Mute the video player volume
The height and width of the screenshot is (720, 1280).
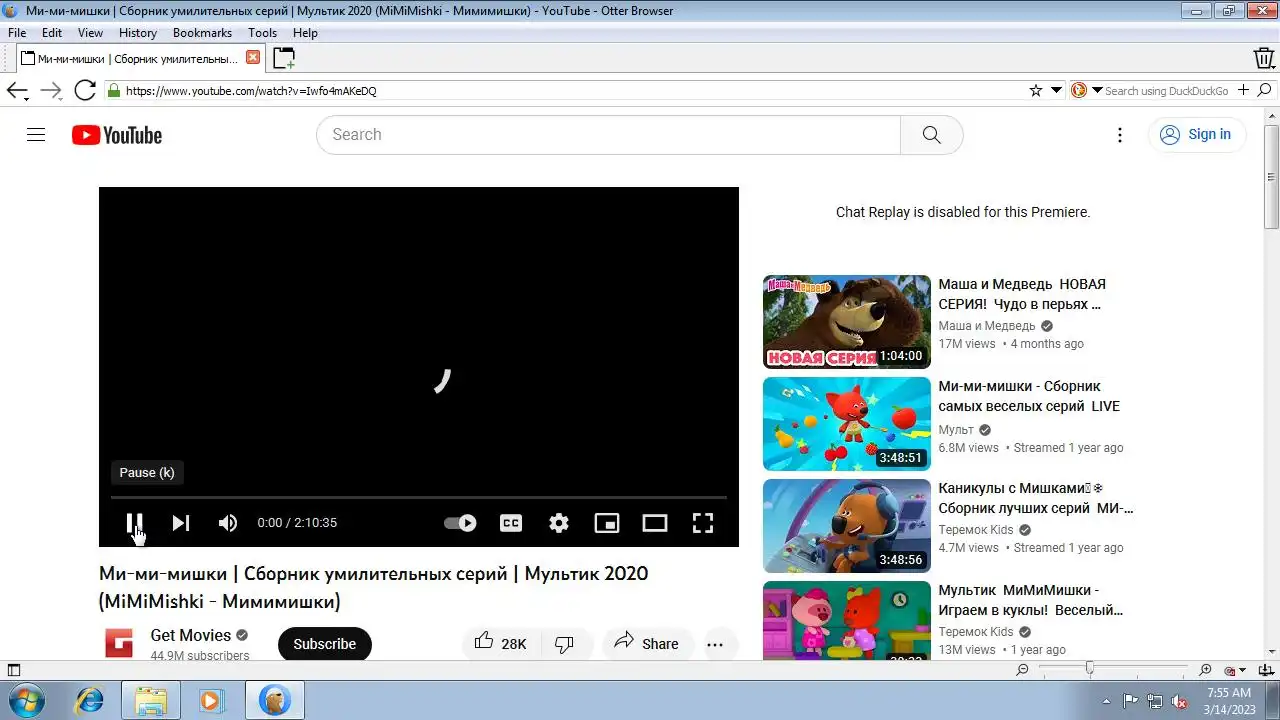tap(228, 522)
